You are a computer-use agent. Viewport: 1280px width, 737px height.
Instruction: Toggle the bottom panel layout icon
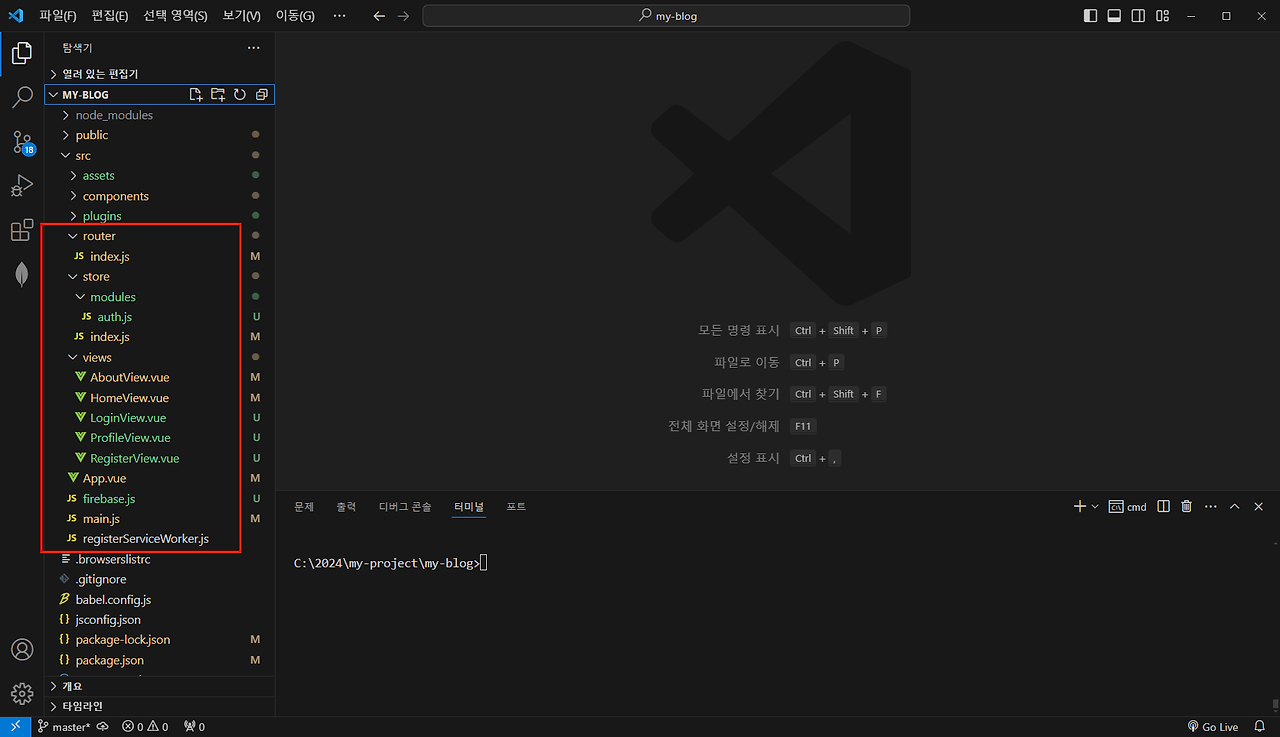click(x=1114, y=16)
